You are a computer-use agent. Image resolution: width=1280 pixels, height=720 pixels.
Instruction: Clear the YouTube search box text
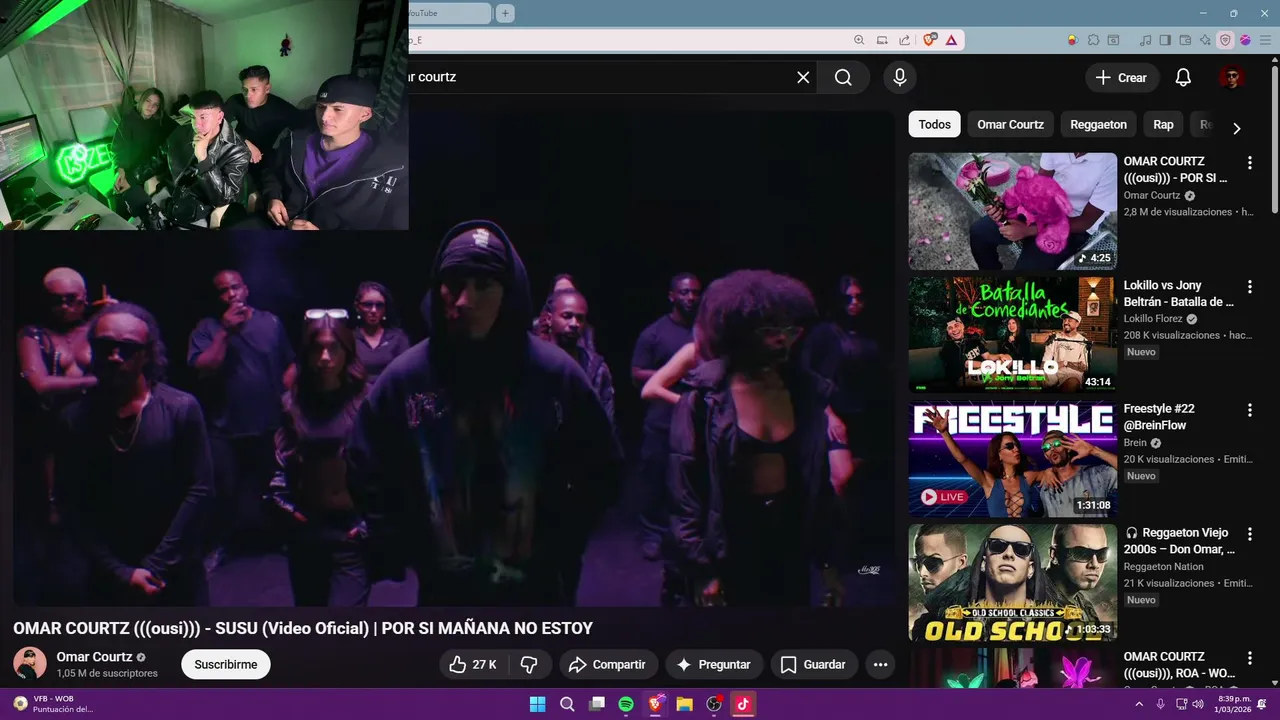[x=803, y=77]
